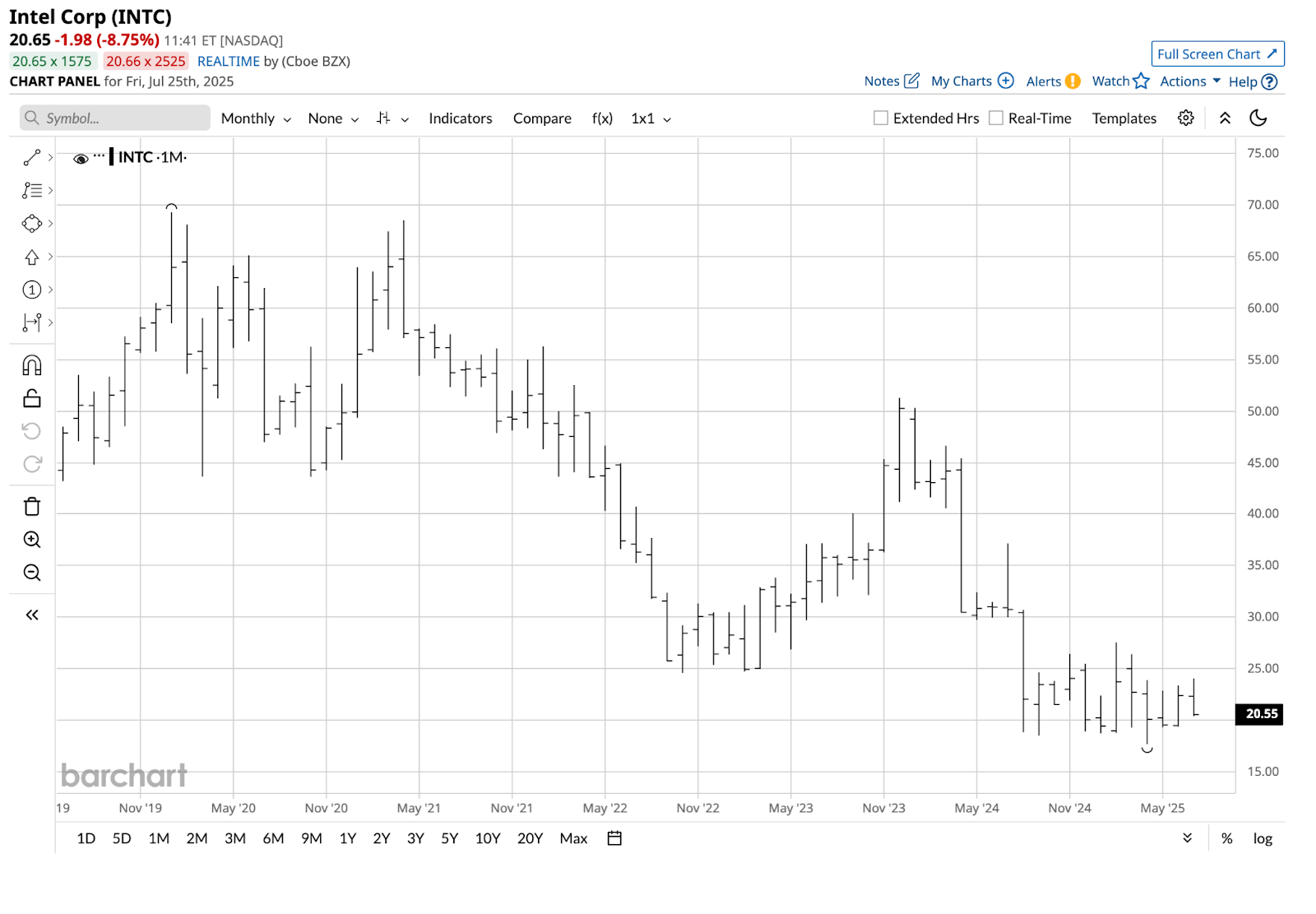Open the Compare menu
This screenshot has height=914, width=1316.
(542, 118)
